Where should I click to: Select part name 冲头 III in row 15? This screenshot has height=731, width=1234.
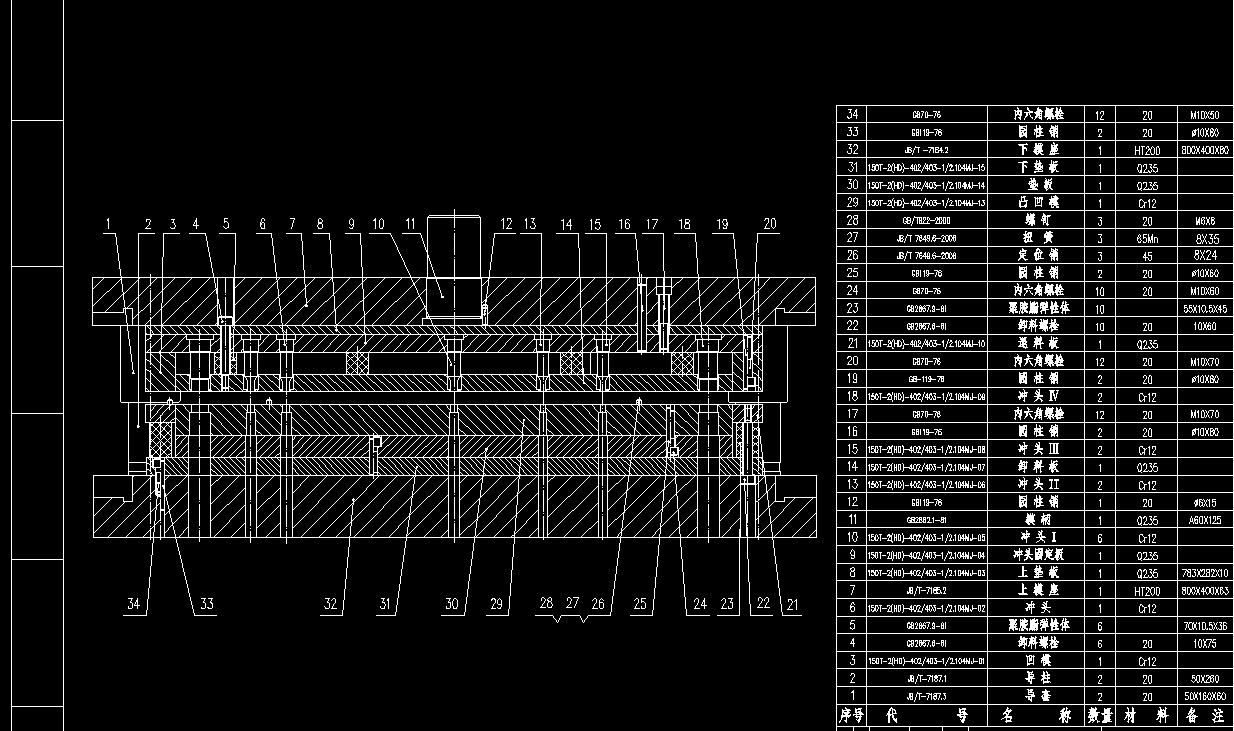1037,449
